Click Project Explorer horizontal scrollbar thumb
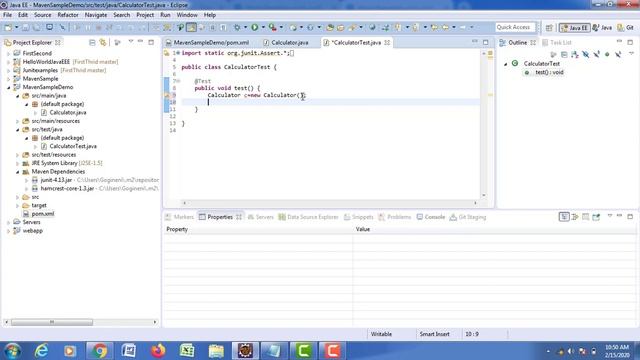The width and height of the screenshot is (640, 360). (x=52, y=322)
